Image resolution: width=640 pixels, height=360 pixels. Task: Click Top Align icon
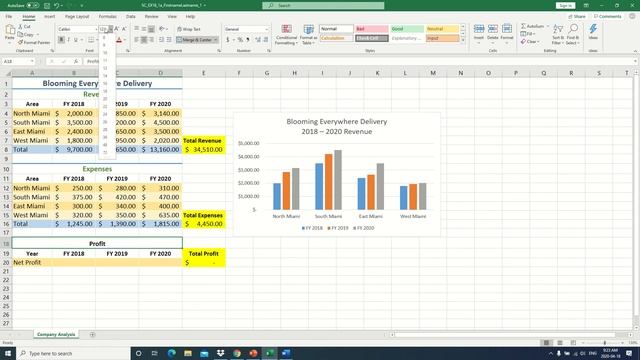click(x=136, y=29)
